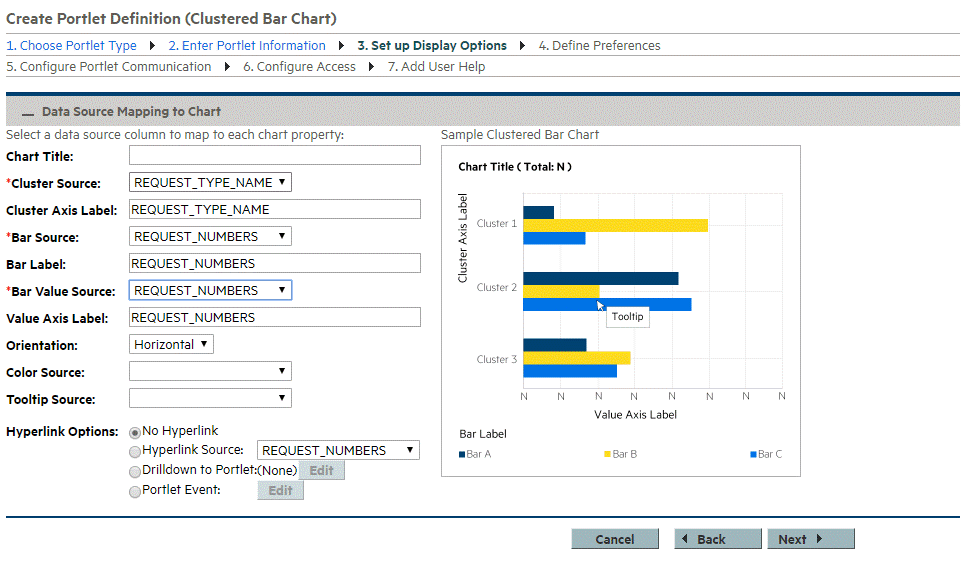973x563 pixels.
Task: Expand the Bar Value Source dropdown
Action: (210, 291)
